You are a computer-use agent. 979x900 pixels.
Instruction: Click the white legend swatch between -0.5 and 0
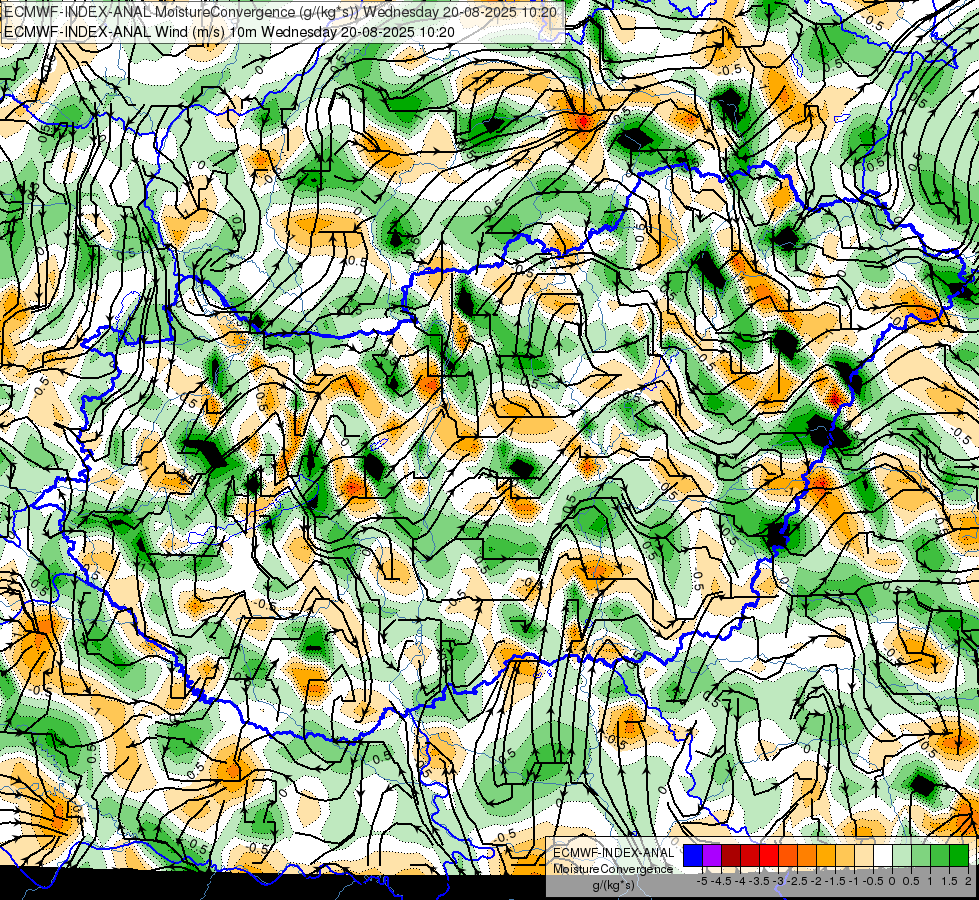[883, 855]
